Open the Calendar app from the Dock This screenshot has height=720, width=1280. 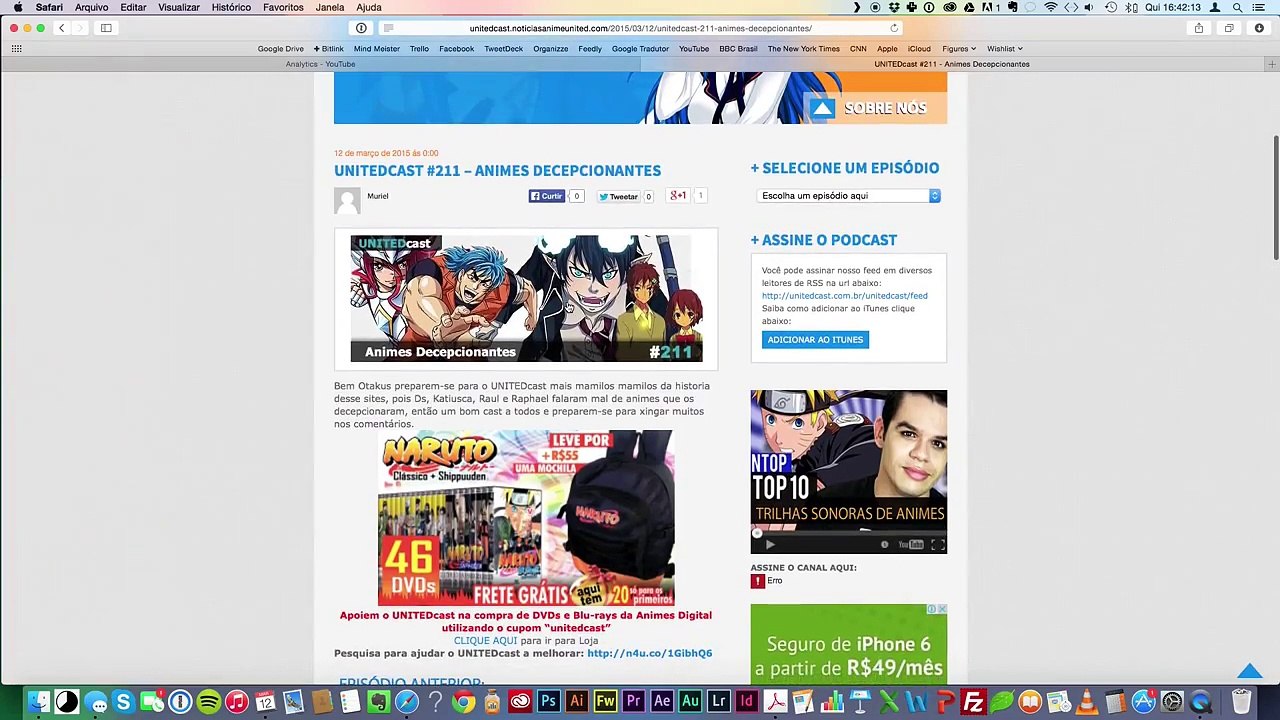[x=265, y=702]
